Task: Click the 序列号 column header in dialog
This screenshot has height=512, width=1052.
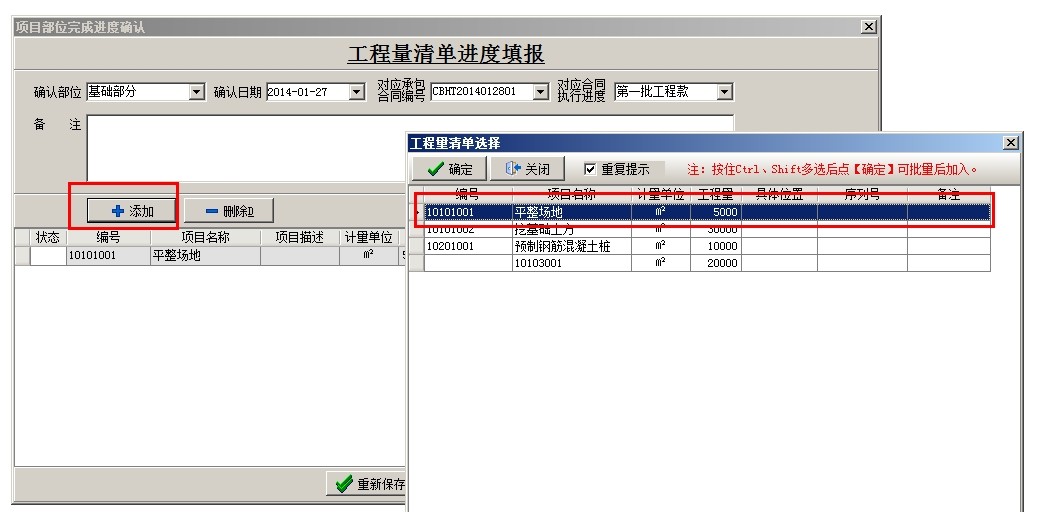Action: click(861, 195)
